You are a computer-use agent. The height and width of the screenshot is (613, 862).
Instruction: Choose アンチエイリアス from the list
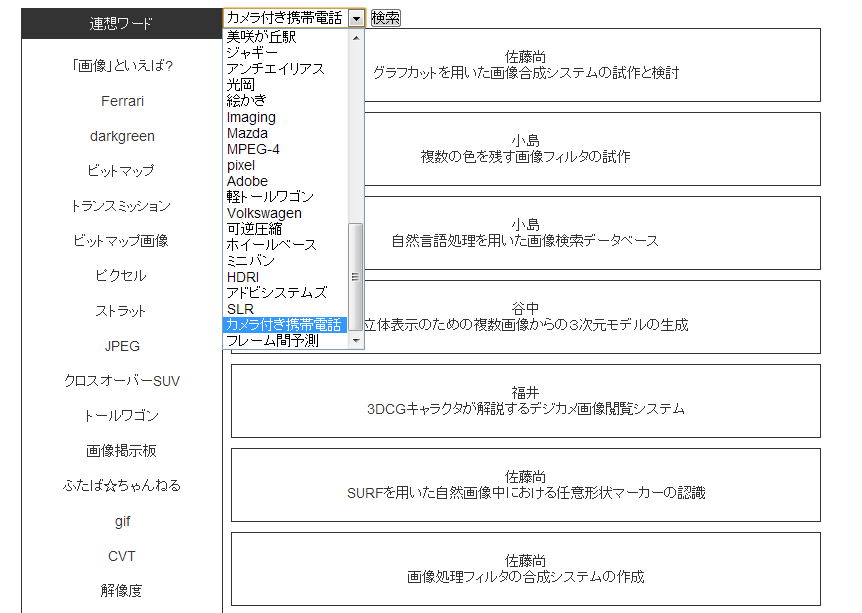point(285,69)
